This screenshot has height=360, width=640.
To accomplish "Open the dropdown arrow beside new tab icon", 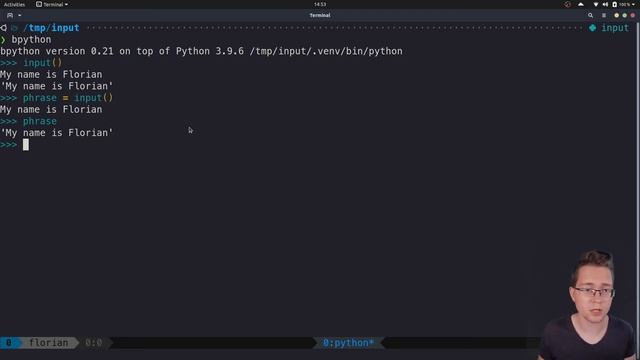I will (x=20, y=16).
